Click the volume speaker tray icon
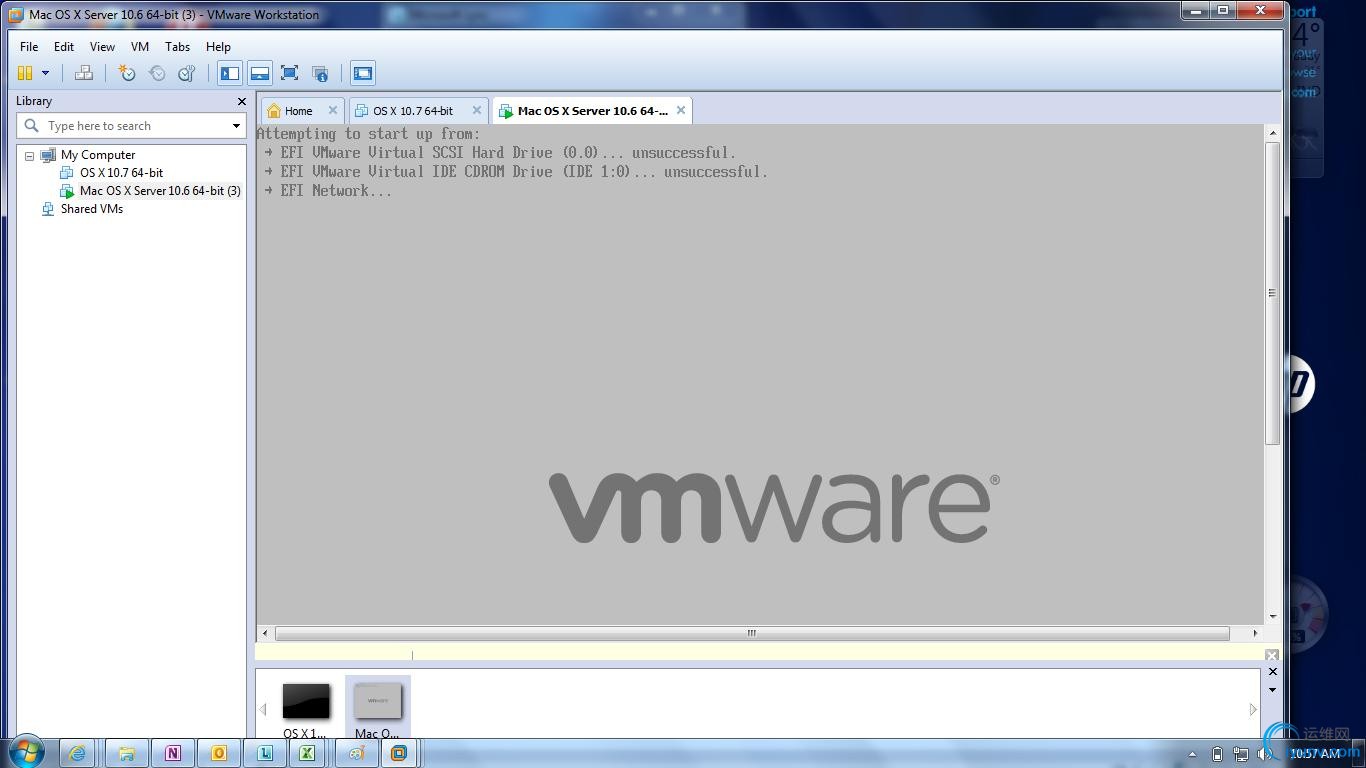Screen dimensions: 1366x768 click(1265, 755)
